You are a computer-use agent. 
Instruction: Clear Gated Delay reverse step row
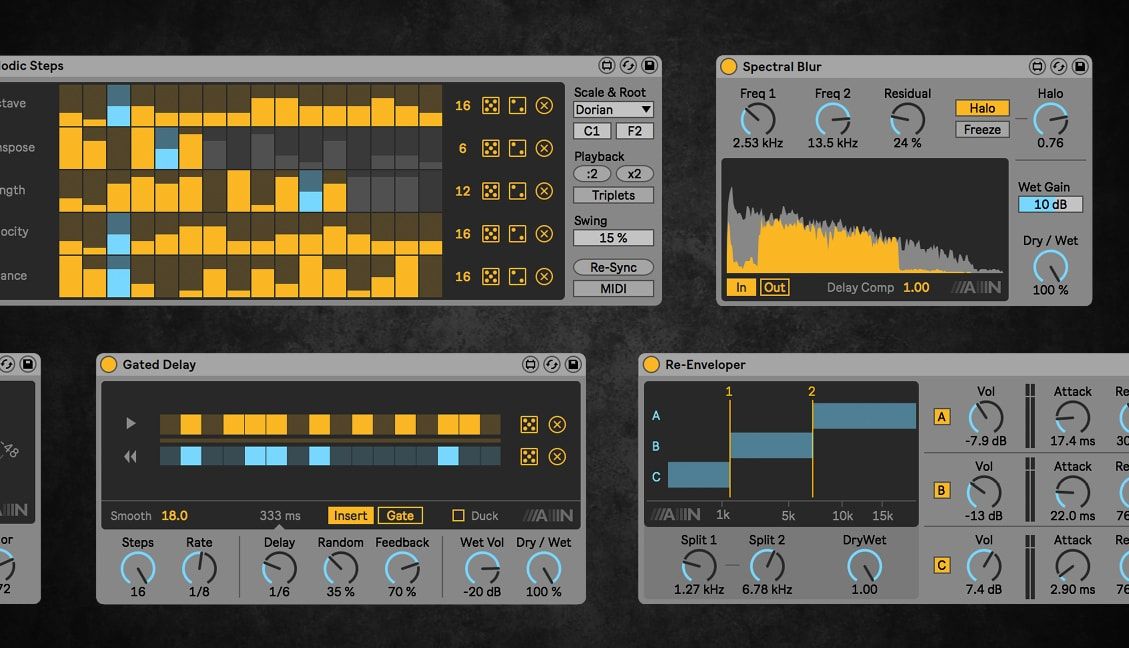pos(557,456)
